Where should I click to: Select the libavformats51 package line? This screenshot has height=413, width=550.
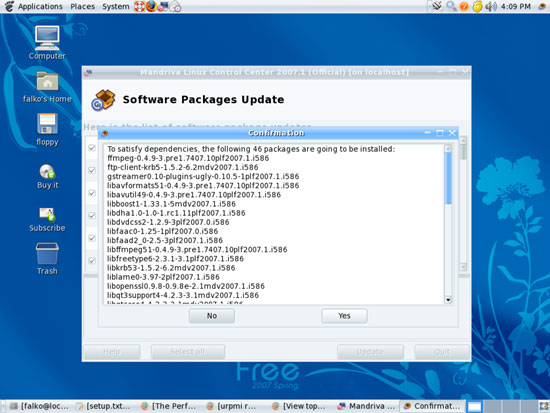click(x=203, y=186)
